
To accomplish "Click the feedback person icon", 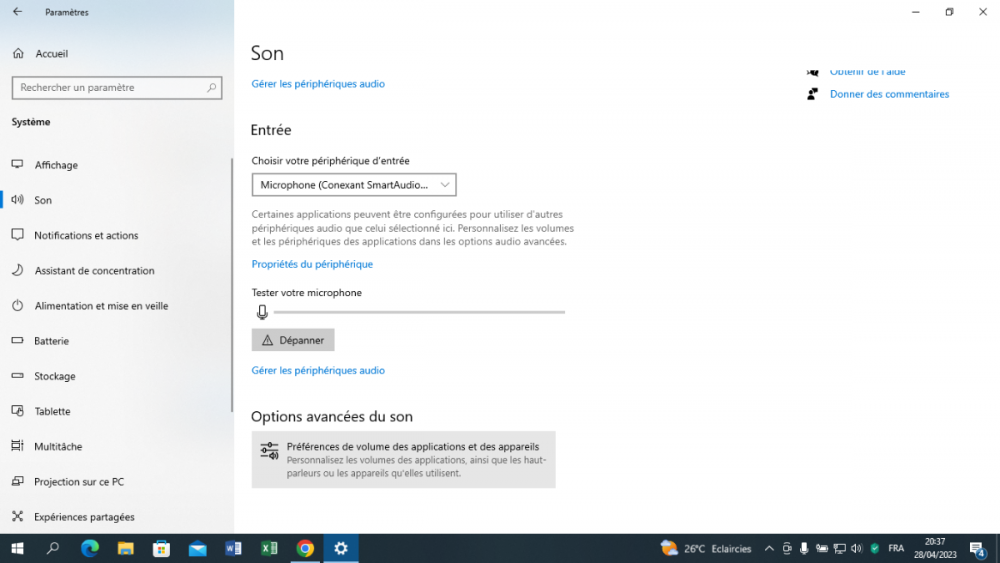I will pyautogui.click(x=812, y=94).
